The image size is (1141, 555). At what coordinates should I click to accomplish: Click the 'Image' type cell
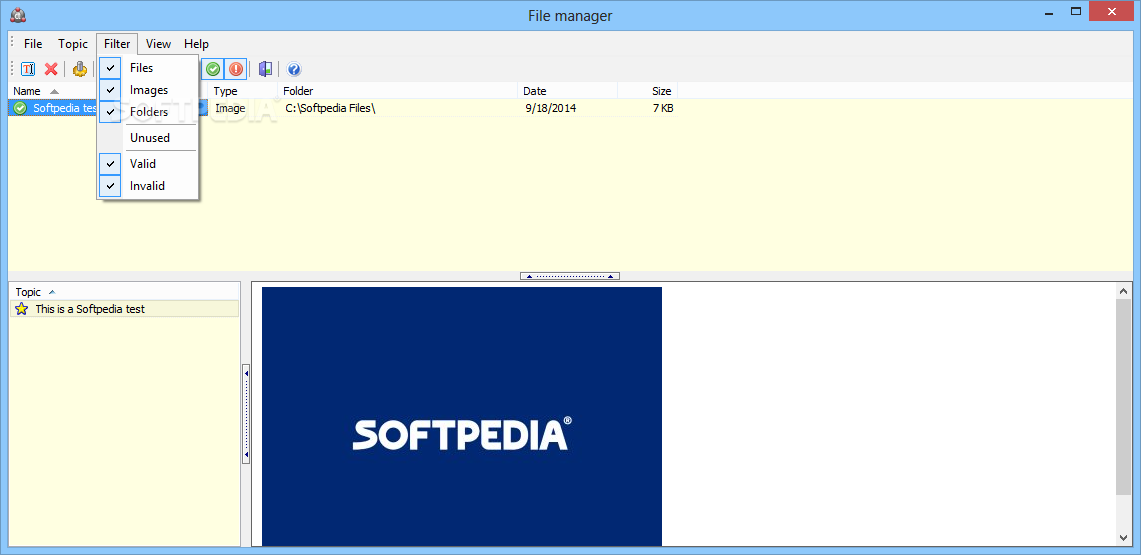230,108
